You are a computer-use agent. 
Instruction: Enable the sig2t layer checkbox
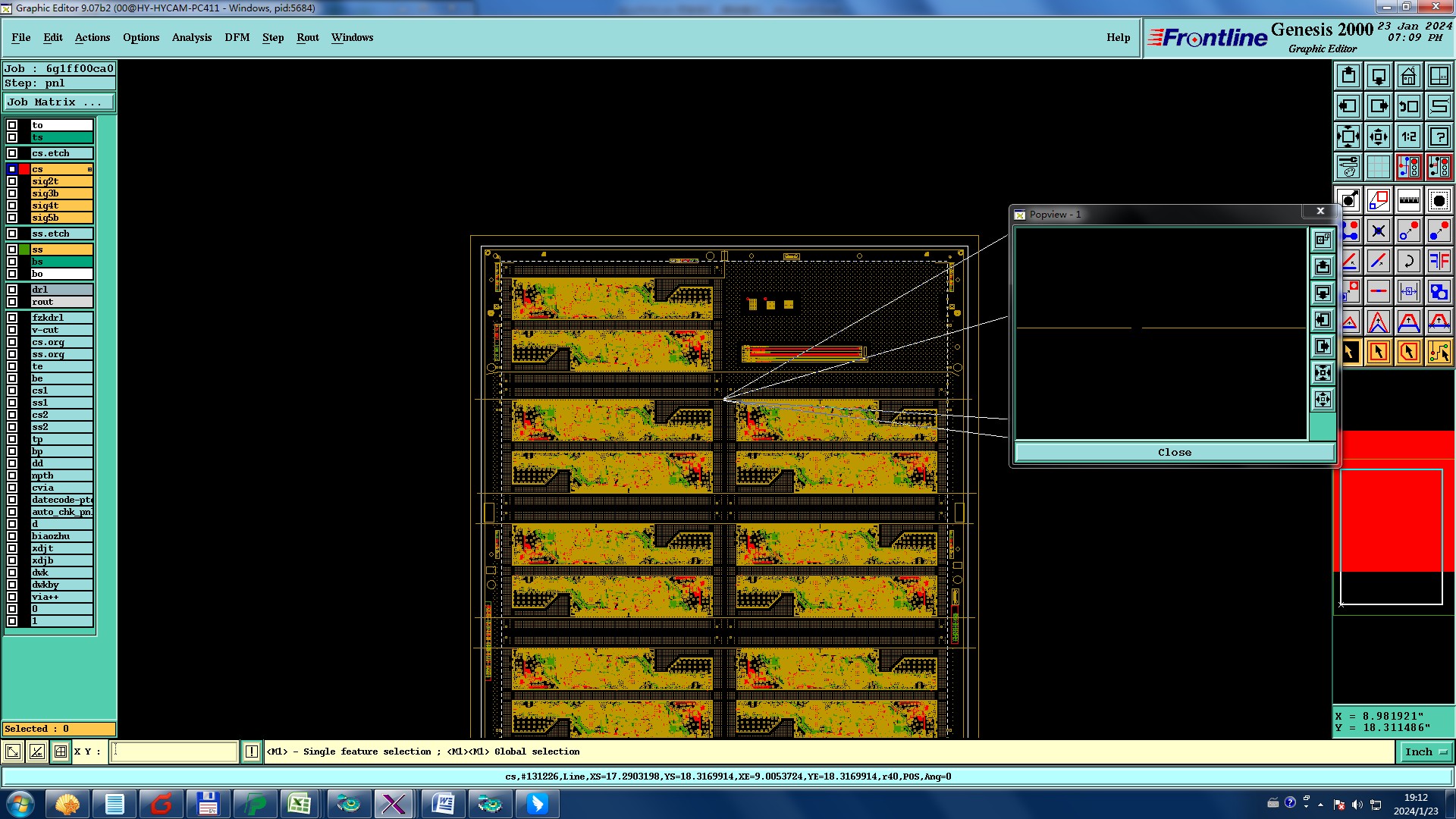click(12, 181)
